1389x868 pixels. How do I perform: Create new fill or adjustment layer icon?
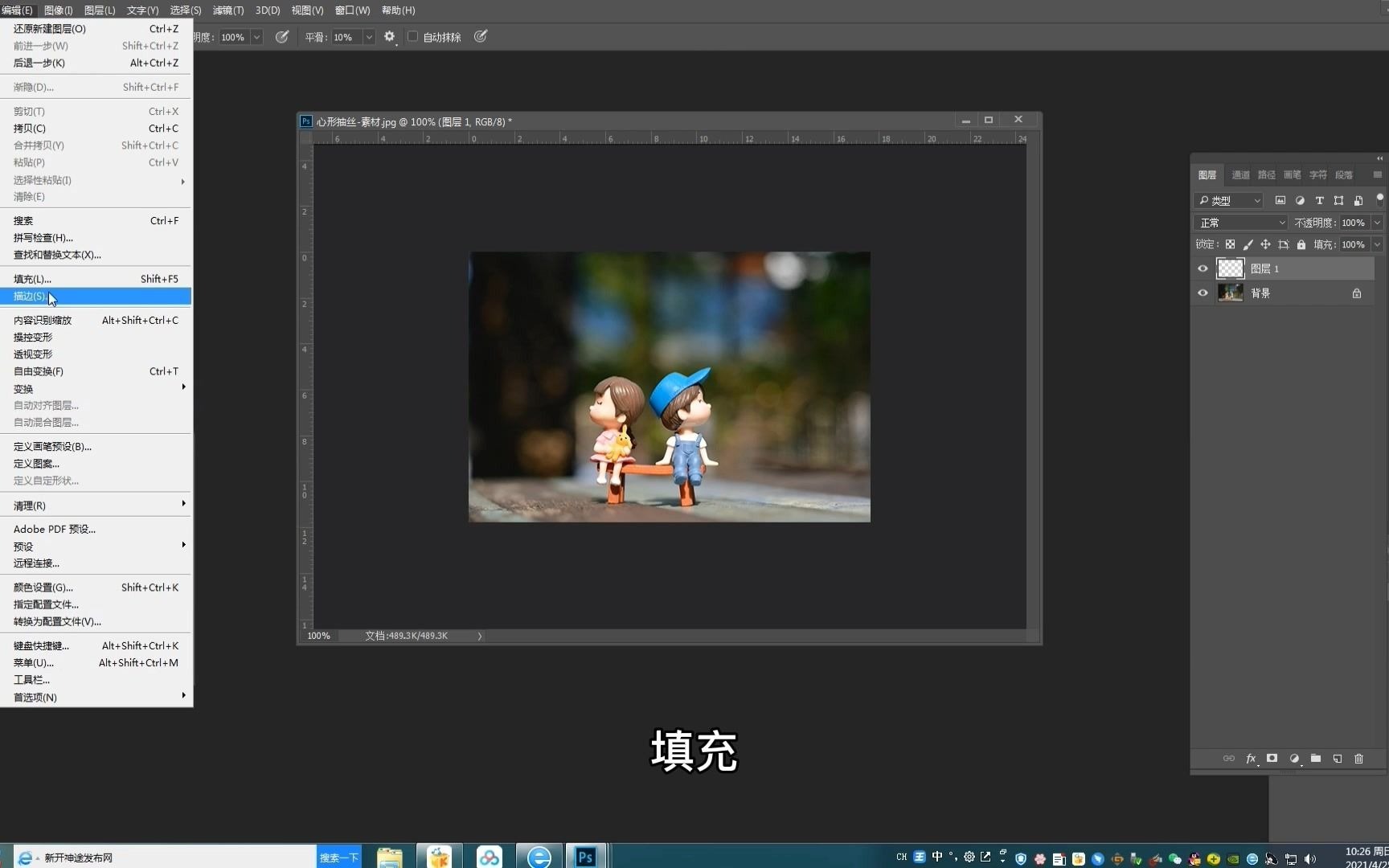point(1294,759)
